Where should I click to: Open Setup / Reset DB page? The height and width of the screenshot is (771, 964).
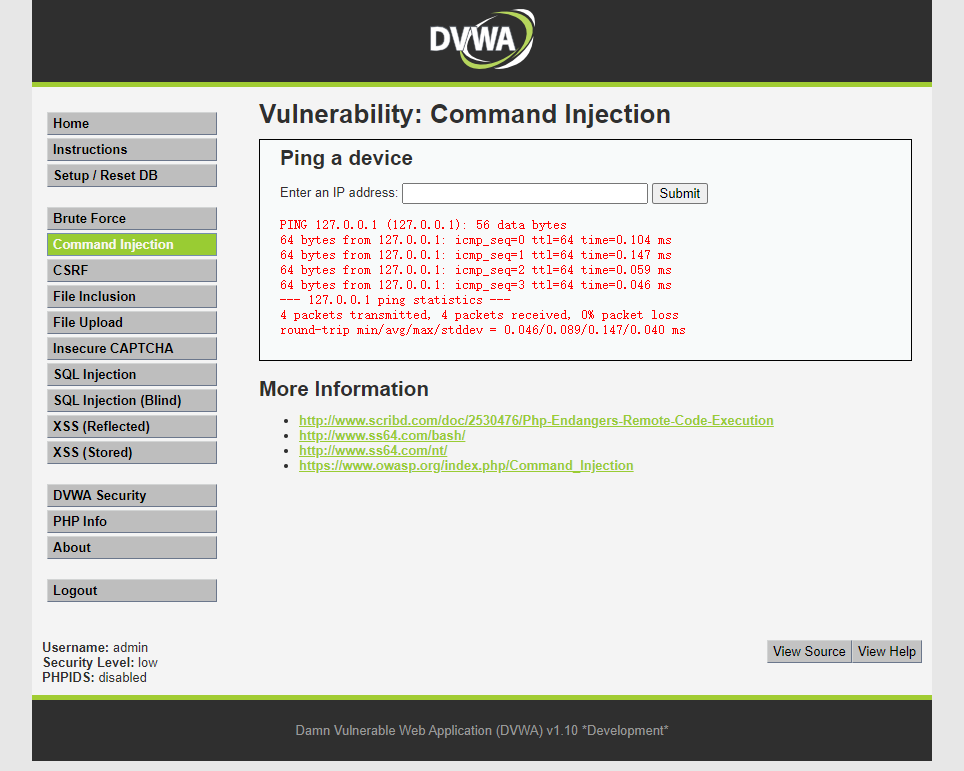[x=131, y=176]
